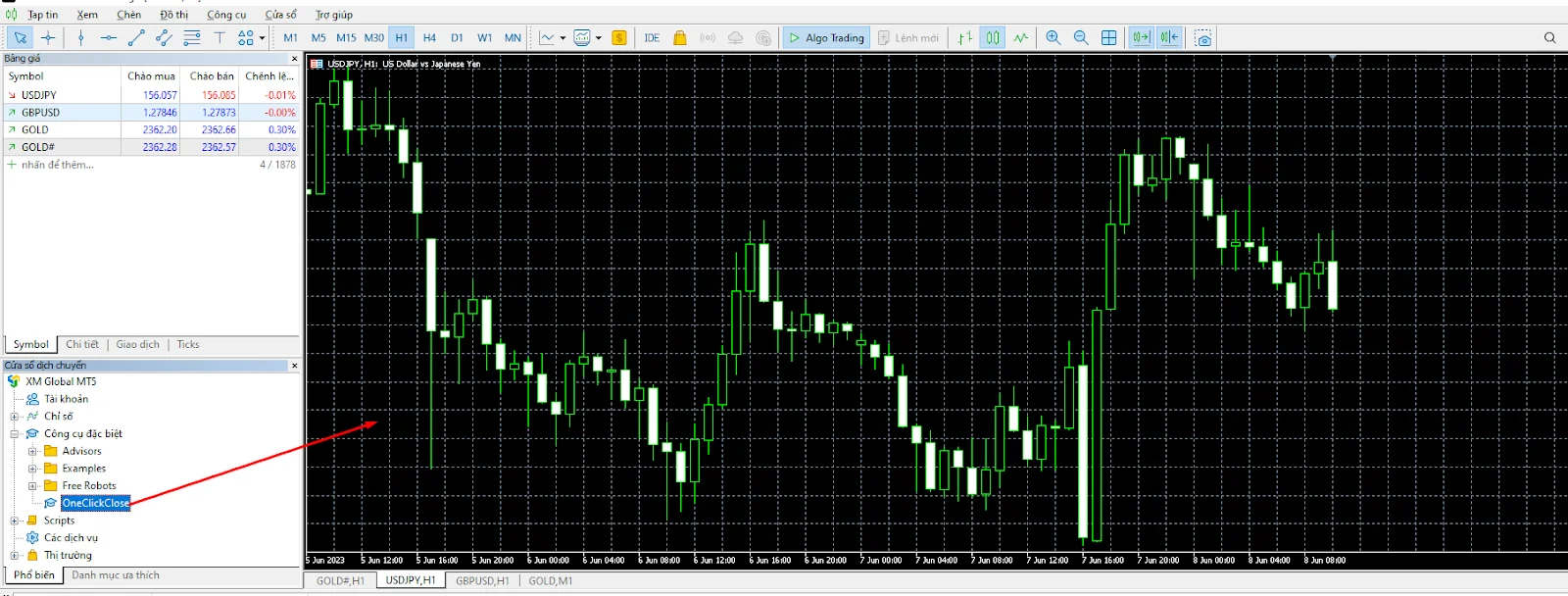
Task: Switch to Danh mục ưa thích tab
Action: [115, 575]
